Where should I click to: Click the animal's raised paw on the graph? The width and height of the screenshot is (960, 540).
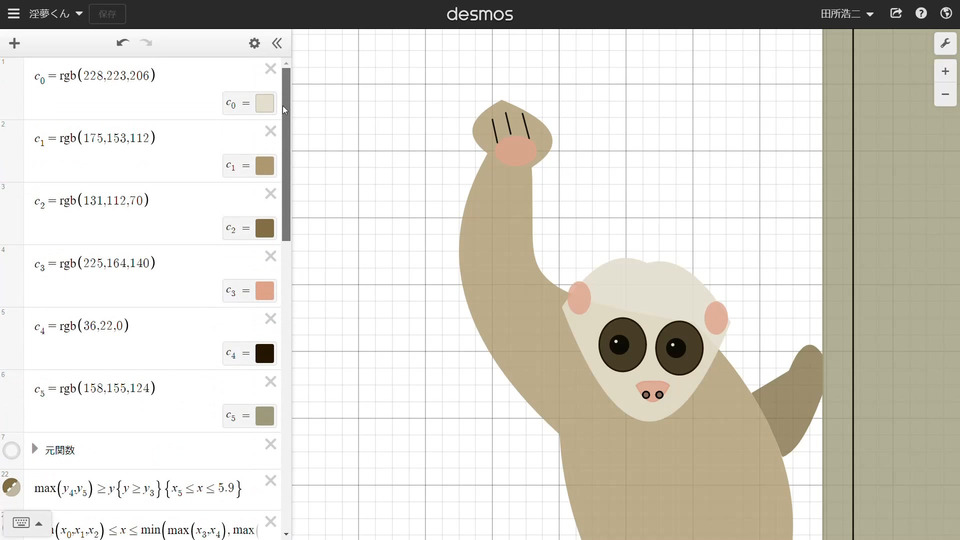(512, 135)
